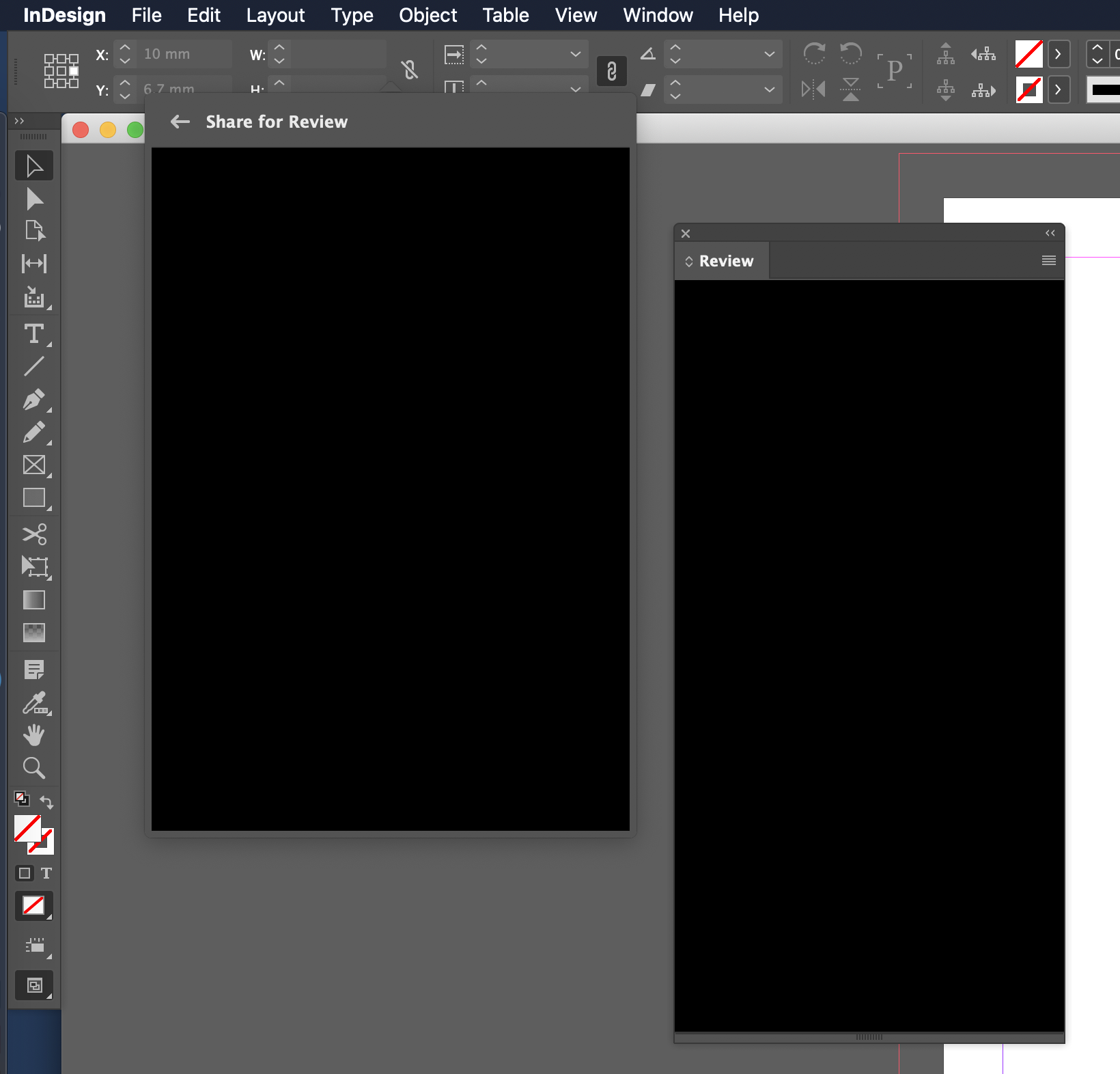Select the Type tool
Viewport: 1120px width, 1074px height.
(33, 334)
